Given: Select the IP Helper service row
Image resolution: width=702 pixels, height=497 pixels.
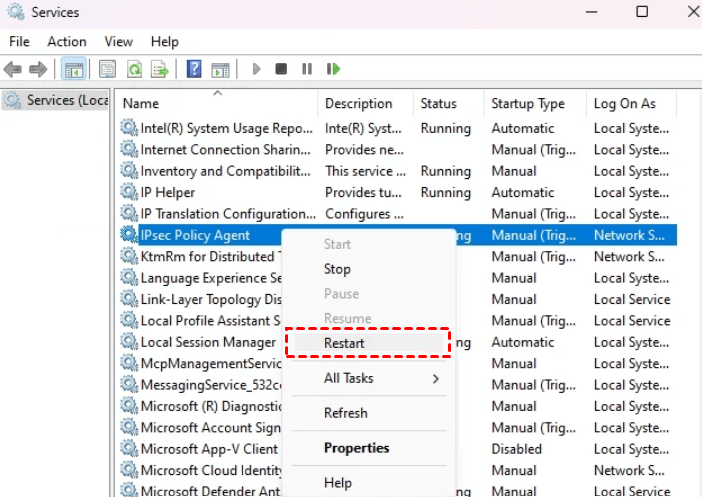Looking at the screenshot, I should pyautogui.click(x=168, y=192).
